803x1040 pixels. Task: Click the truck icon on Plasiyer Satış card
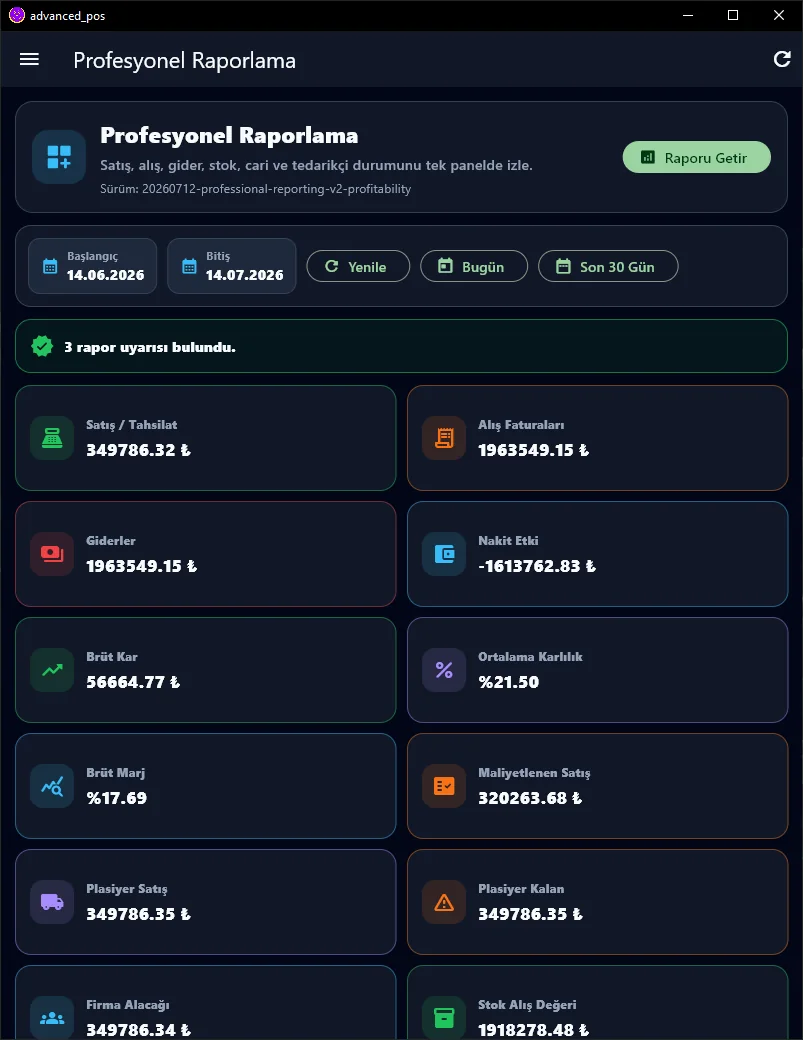[x=52, y=902]
